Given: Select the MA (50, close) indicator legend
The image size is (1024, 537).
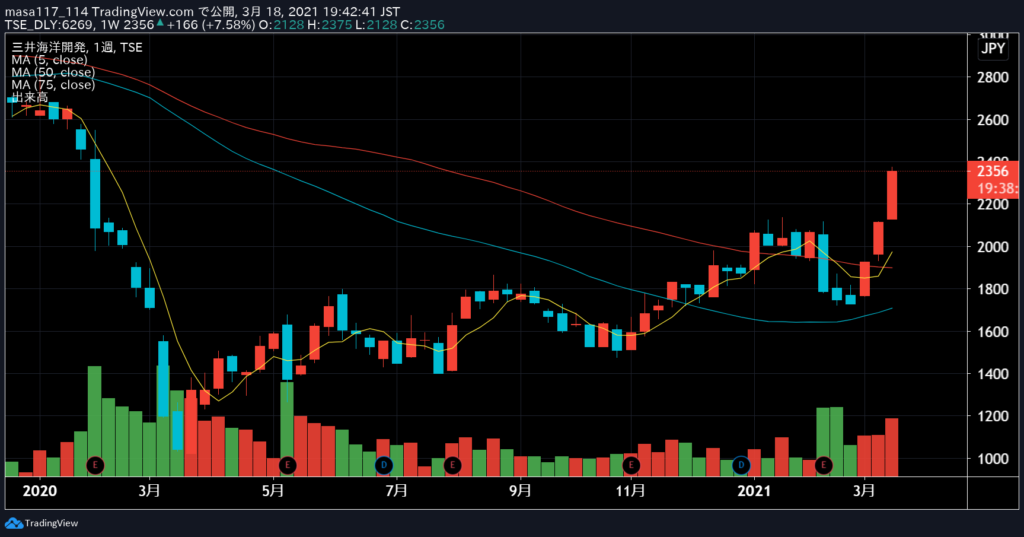Looking at the screenshot, I should [x=53, y=72].
